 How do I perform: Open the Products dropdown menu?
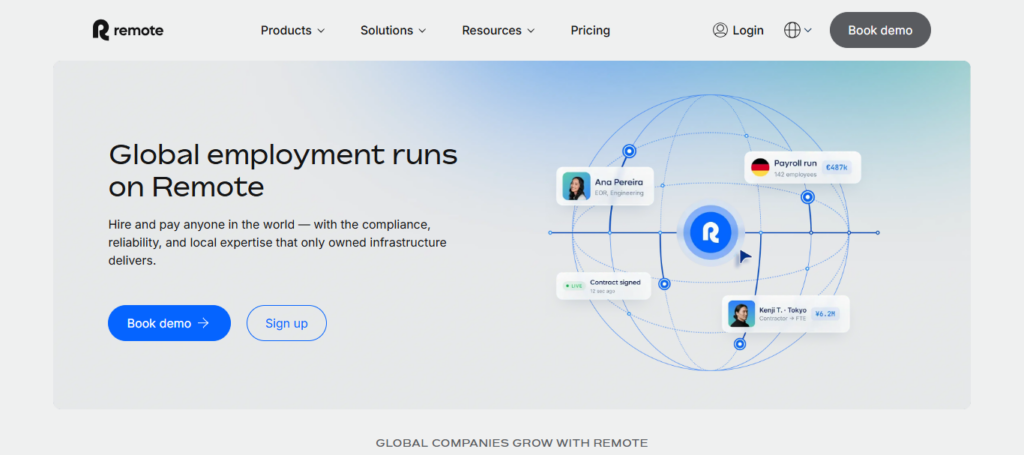[x=293, y=30]
